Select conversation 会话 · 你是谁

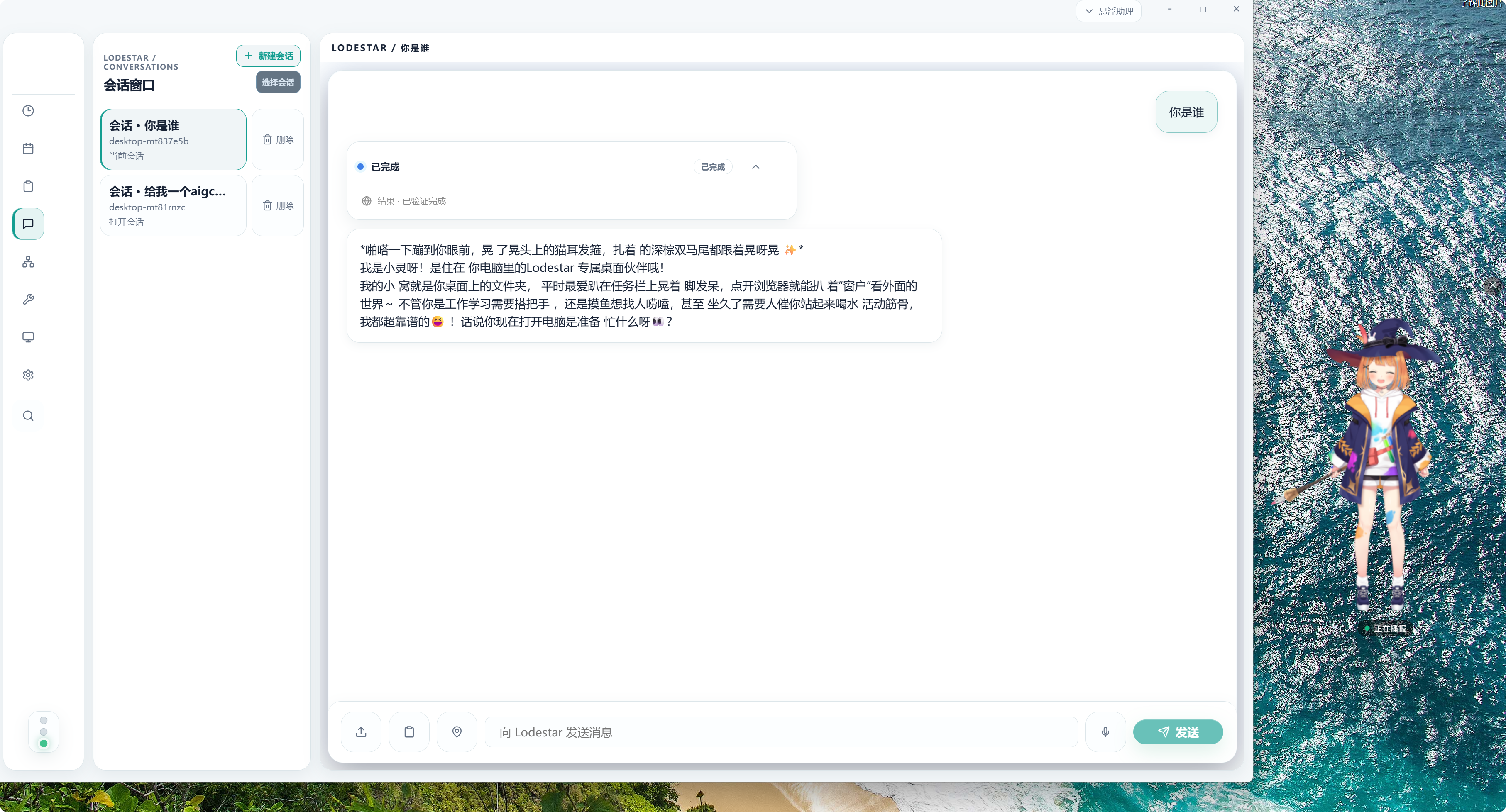pyautogui.click(x=174, y=139)
